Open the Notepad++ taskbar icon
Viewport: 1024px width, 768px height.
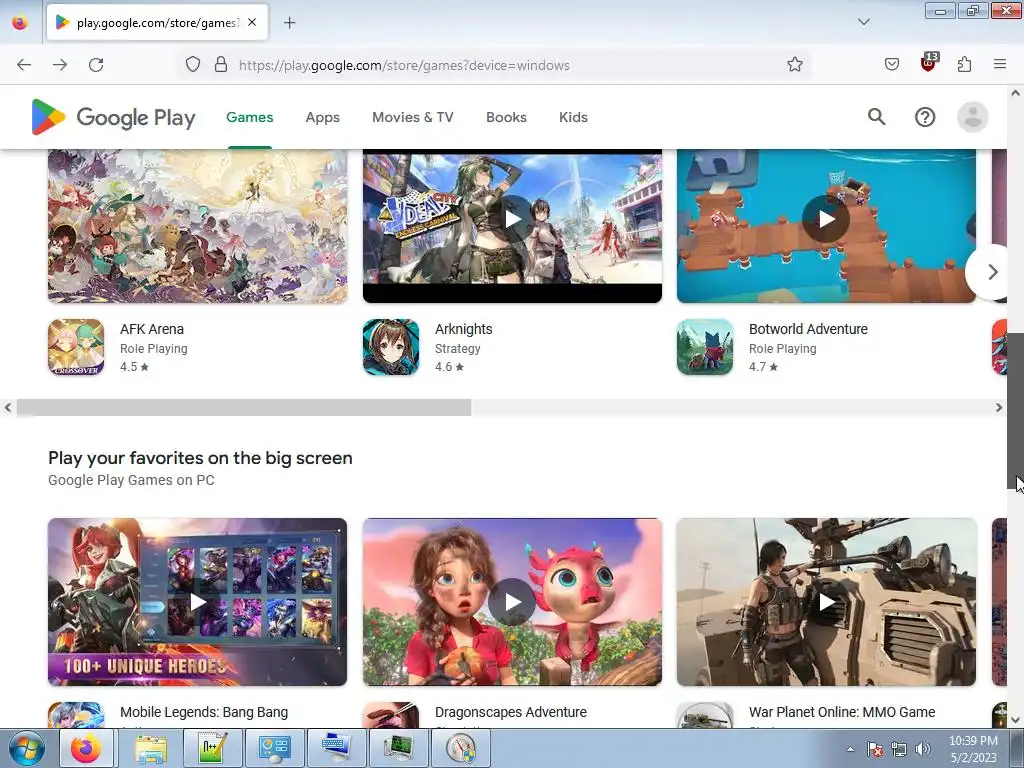pos(212,748)
